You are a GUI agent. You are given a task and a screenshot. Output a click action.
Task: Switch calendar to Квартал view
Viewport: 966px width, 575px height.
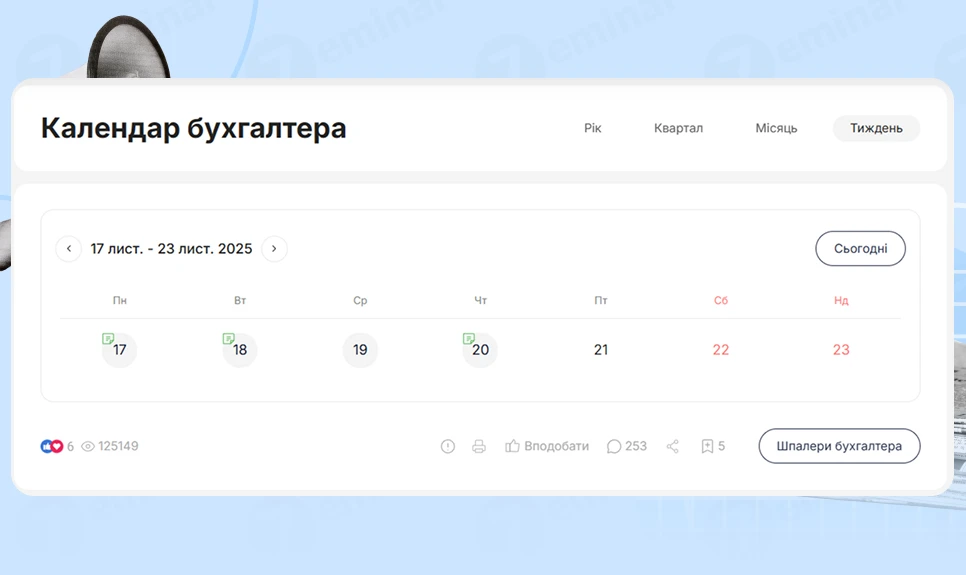click(x=678, y=128)
